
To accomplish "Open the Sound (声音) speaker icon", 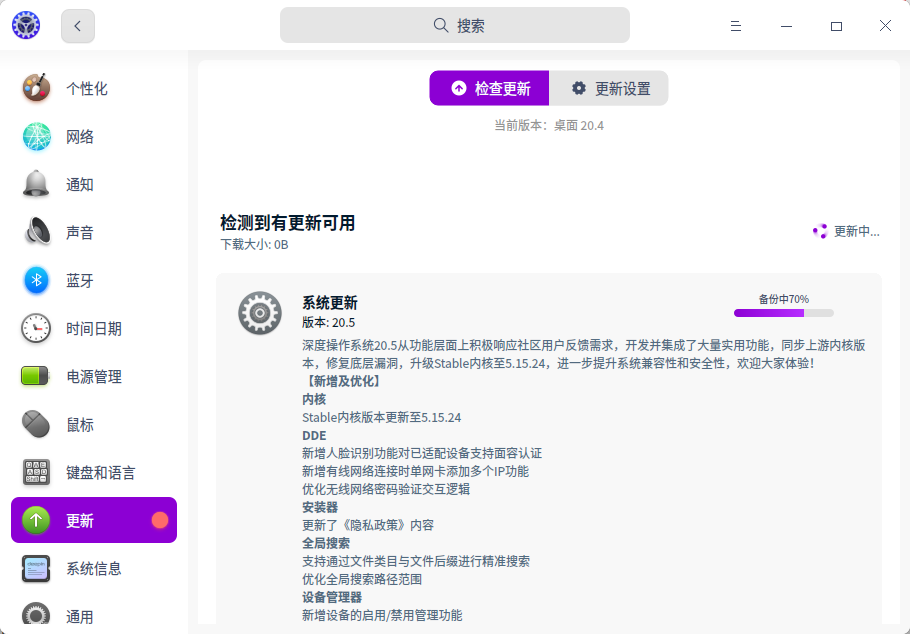I will click(x=37, y=233).
